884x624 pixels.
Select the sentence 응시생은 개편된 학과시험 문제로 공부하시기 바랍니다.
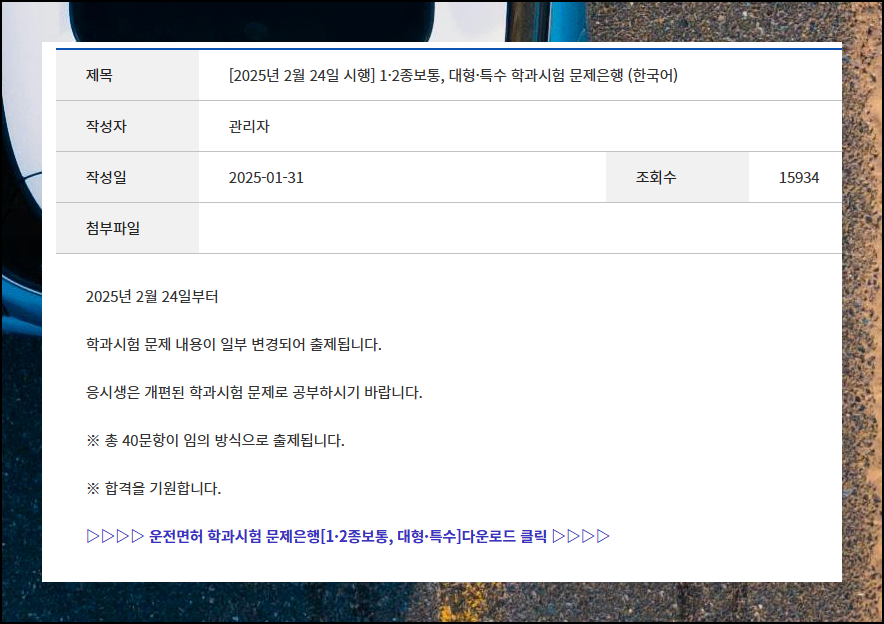click(x=254, y=392)
